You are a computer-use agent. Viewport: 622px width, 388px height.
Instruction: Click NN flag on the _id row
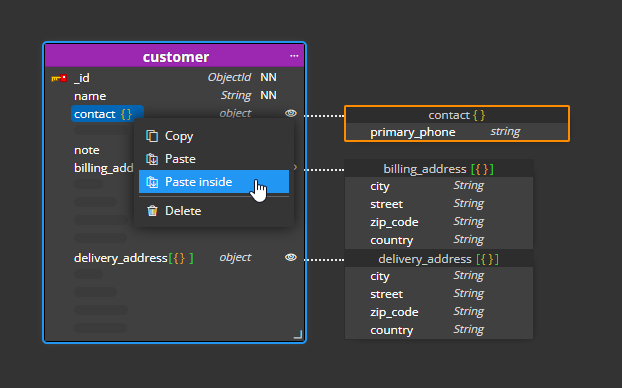pos(268,77)
